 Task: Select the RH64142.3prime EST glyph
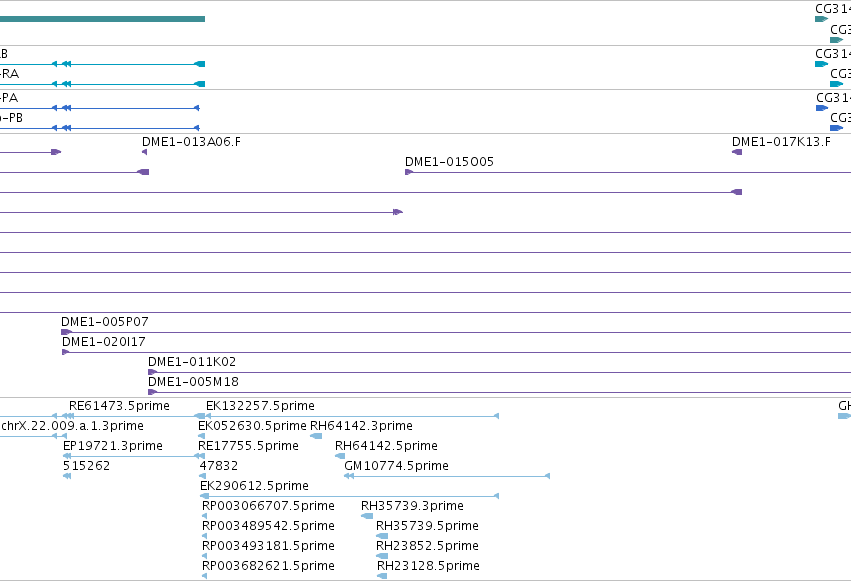pyautogui.click(x=316, y=436)
